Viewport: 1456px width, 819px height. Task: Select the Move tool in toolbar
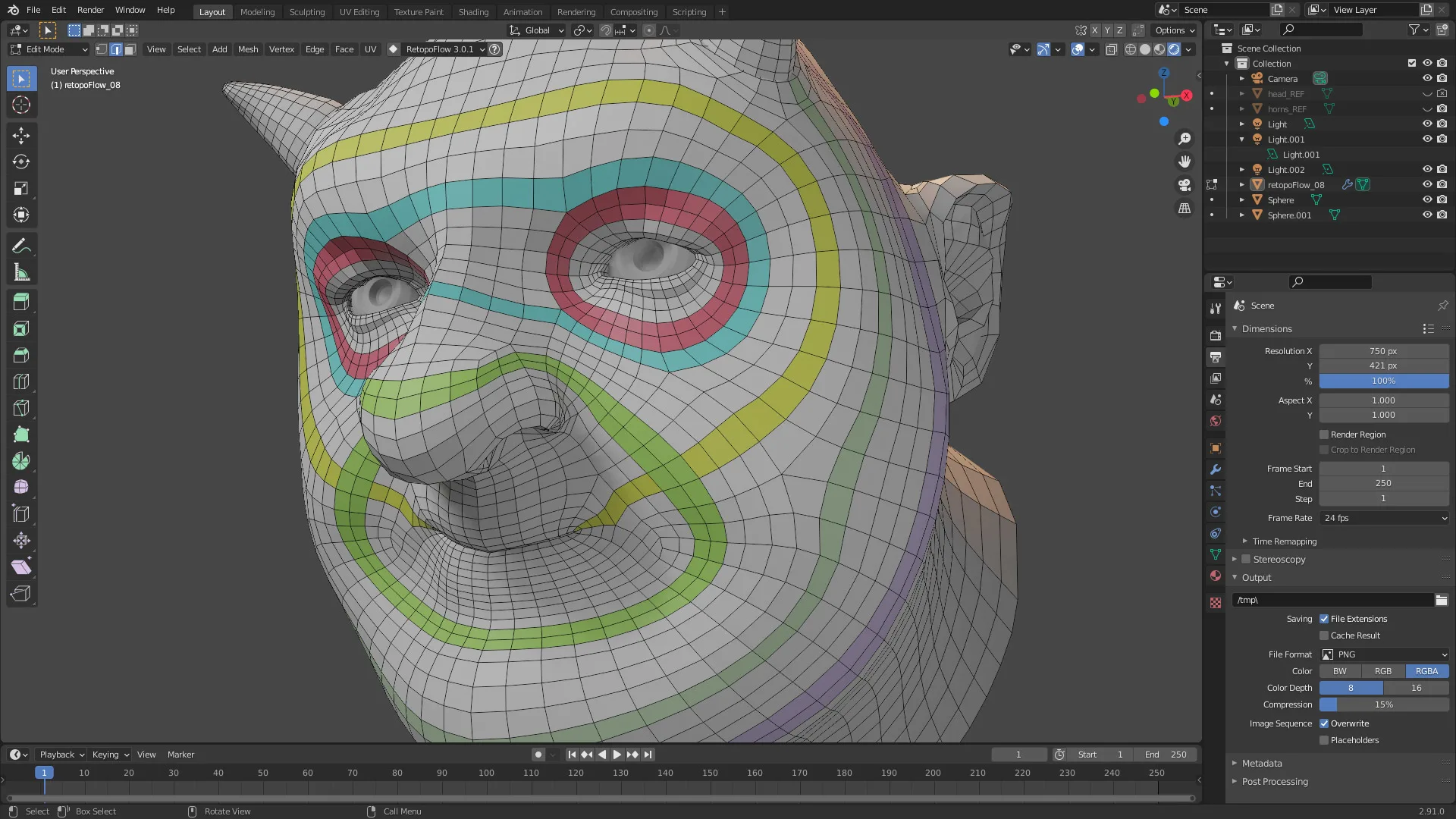(21, 134)
